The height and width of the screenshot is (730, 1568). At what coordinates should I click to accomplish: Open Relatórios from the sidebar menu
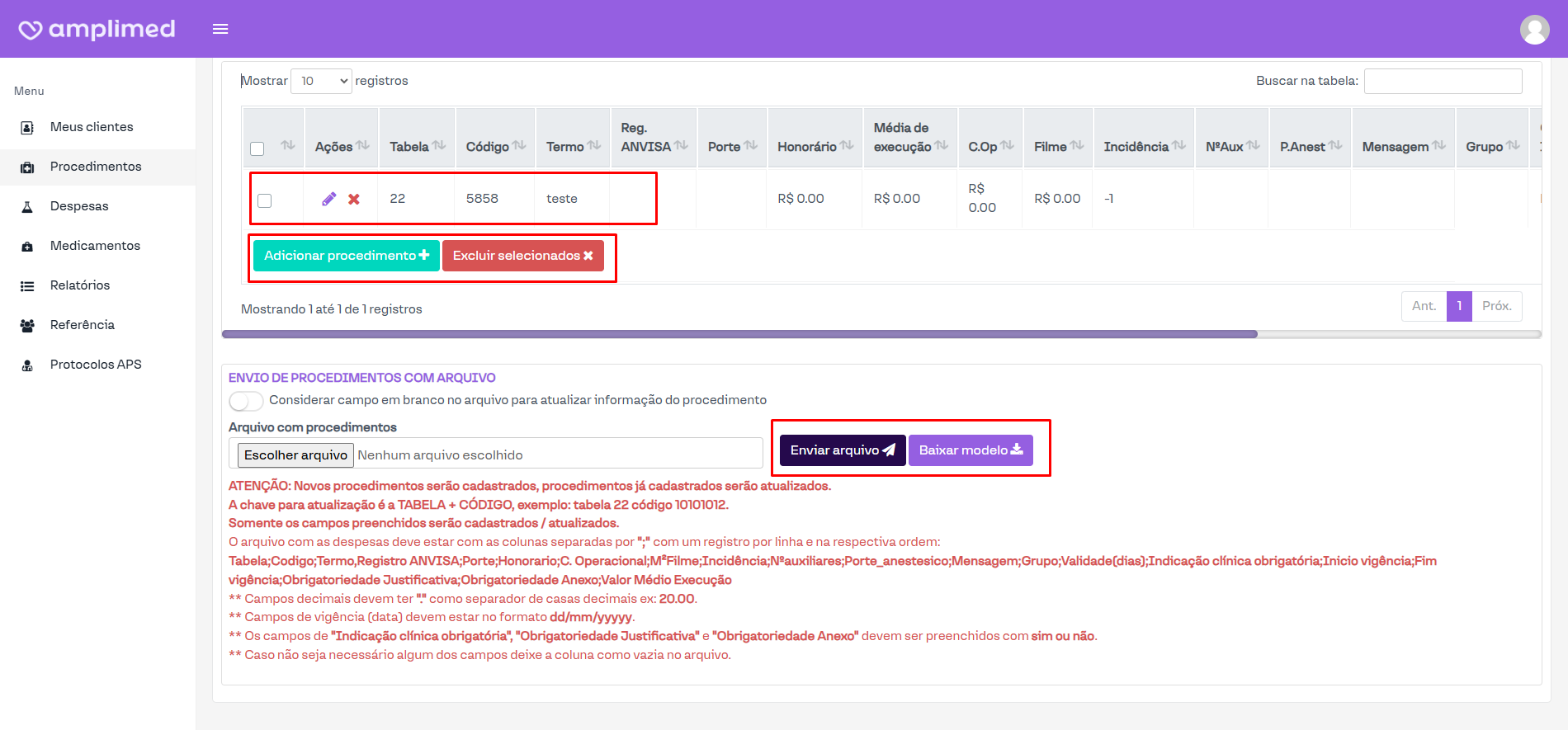80,285
